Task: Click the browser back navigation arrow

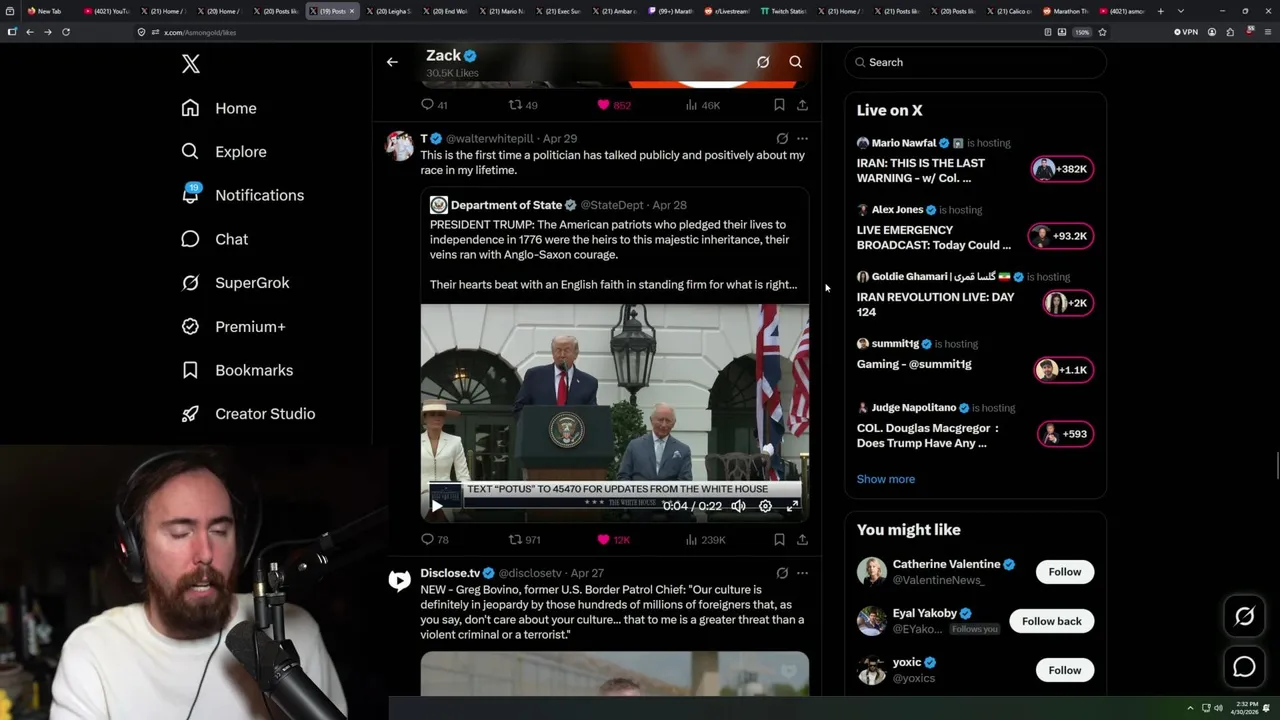Action: (30, 32)
